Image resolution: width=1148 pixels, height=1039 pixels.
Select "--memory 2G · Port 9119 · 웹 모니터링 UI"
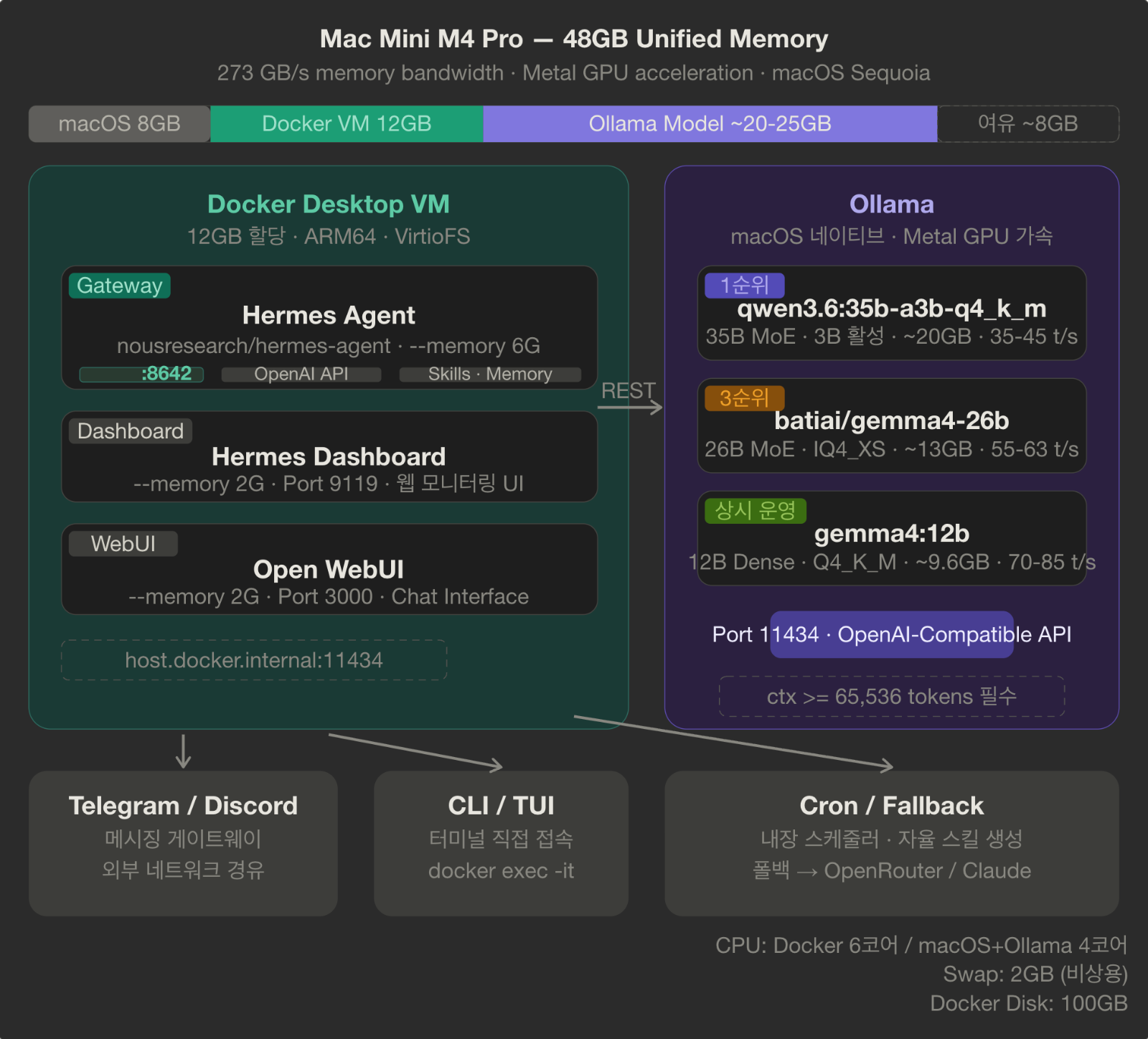click(329, 484)
